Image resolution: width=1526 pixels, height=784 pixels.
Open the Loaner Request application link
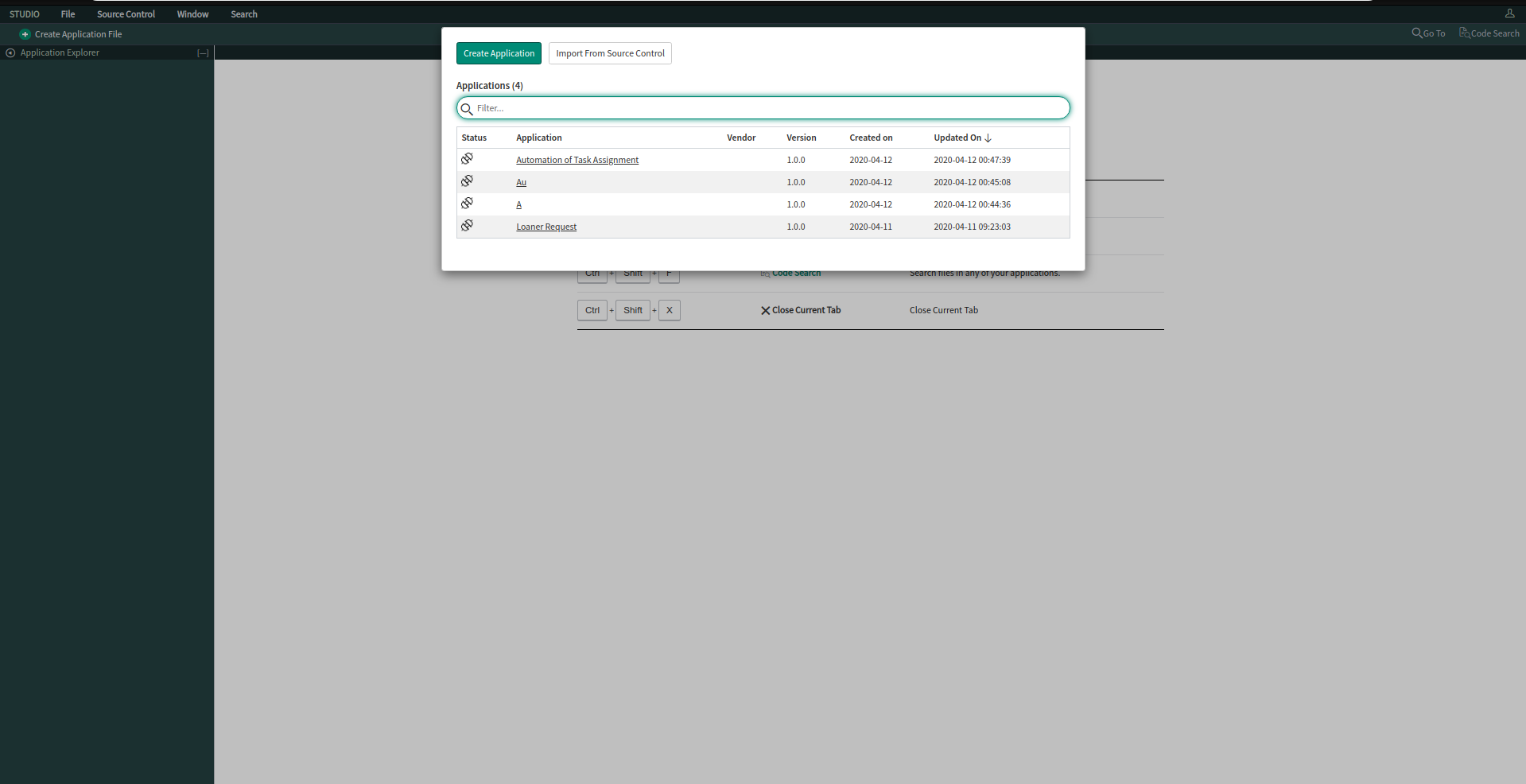[546, 226]
